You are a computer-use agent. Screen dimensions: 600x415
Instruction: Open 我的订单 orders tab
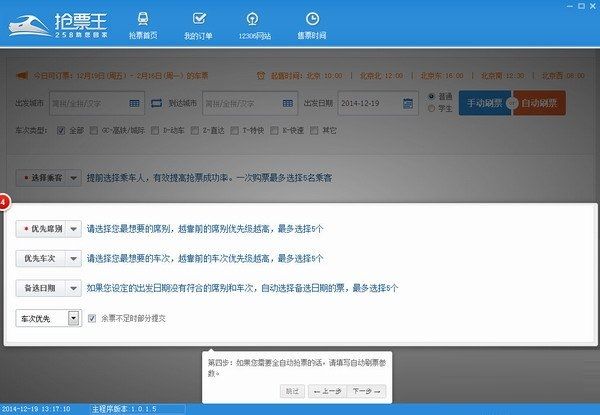click(198, 26)
